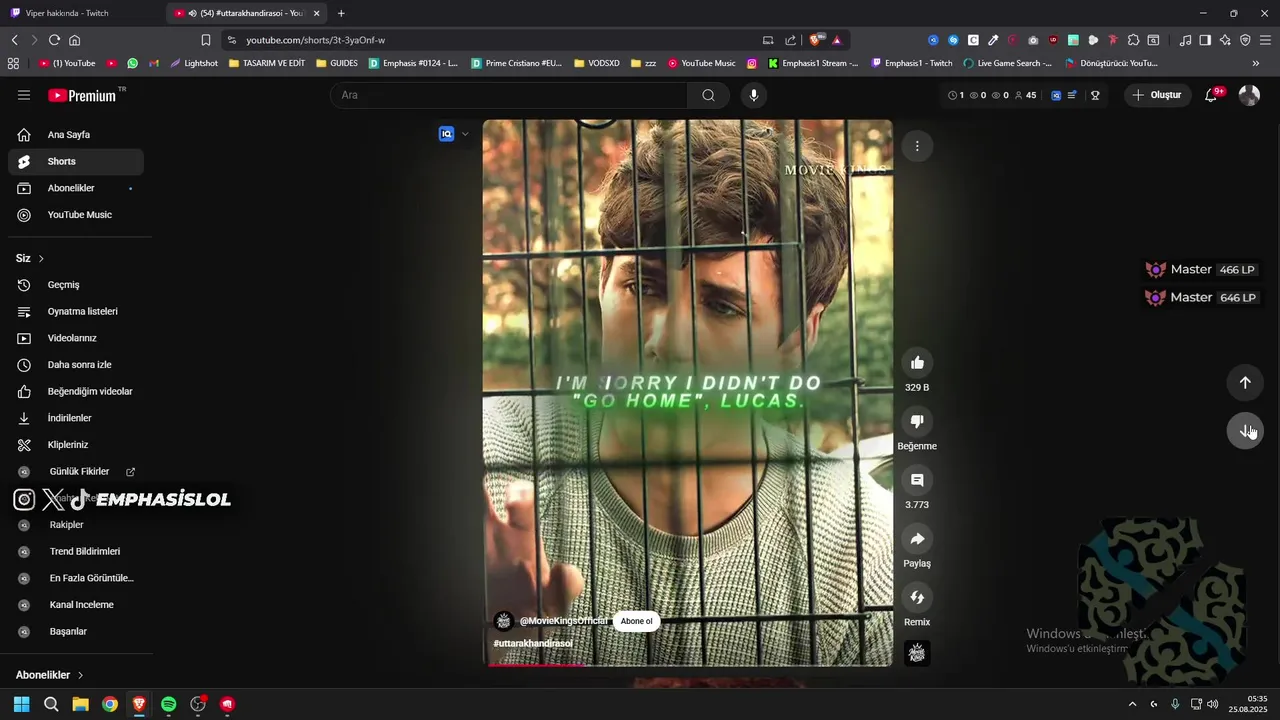The width and height of the screenshot is (1280, 720).
Task: Open the account avatar menu
Action: click(x=1249, y=95)
